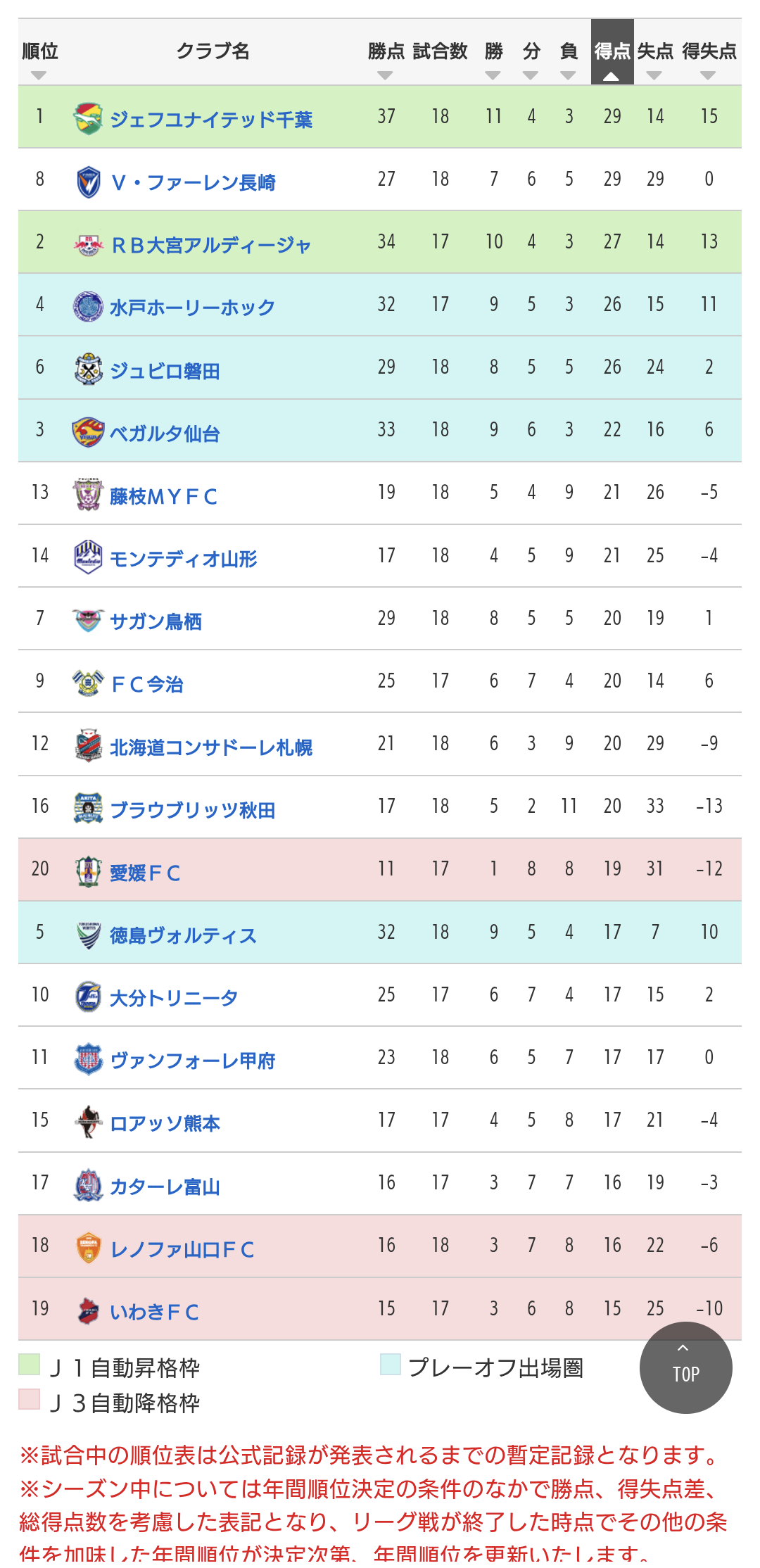Click the ジュビロ磐田 club emblem
Screen dimensions: 760x1568
(x=88, y=369)
